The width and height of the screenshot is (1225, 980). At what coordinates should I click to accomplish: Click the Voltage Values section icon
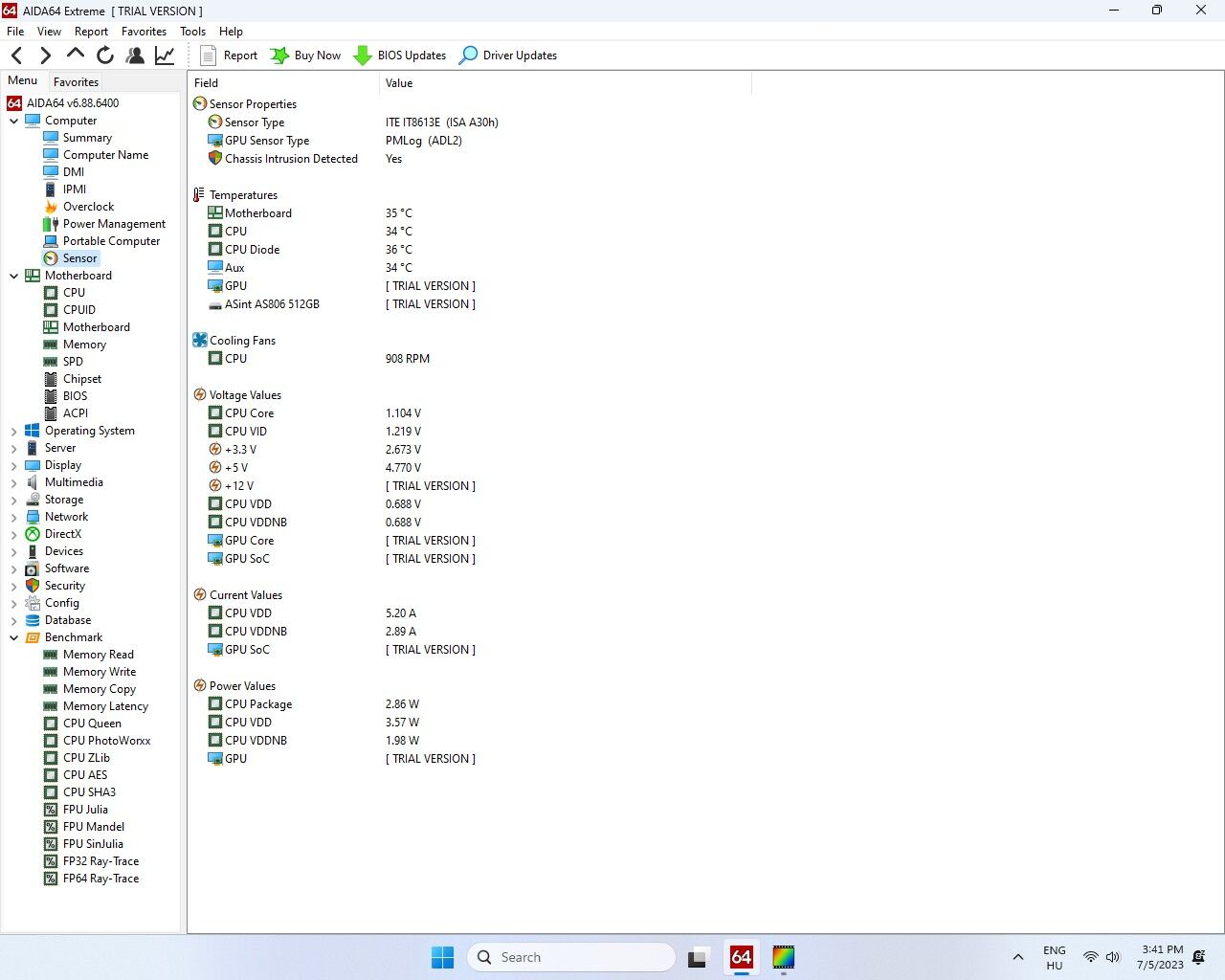coord(200,394)
